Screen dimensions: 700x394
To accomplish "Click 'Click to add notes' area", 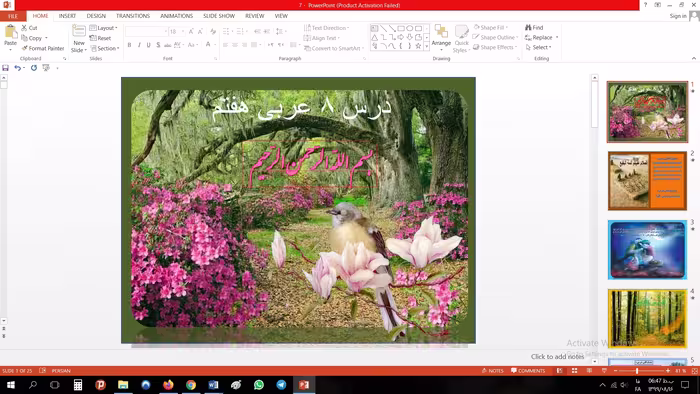I will pyautogui.click(x=557, y=357).
